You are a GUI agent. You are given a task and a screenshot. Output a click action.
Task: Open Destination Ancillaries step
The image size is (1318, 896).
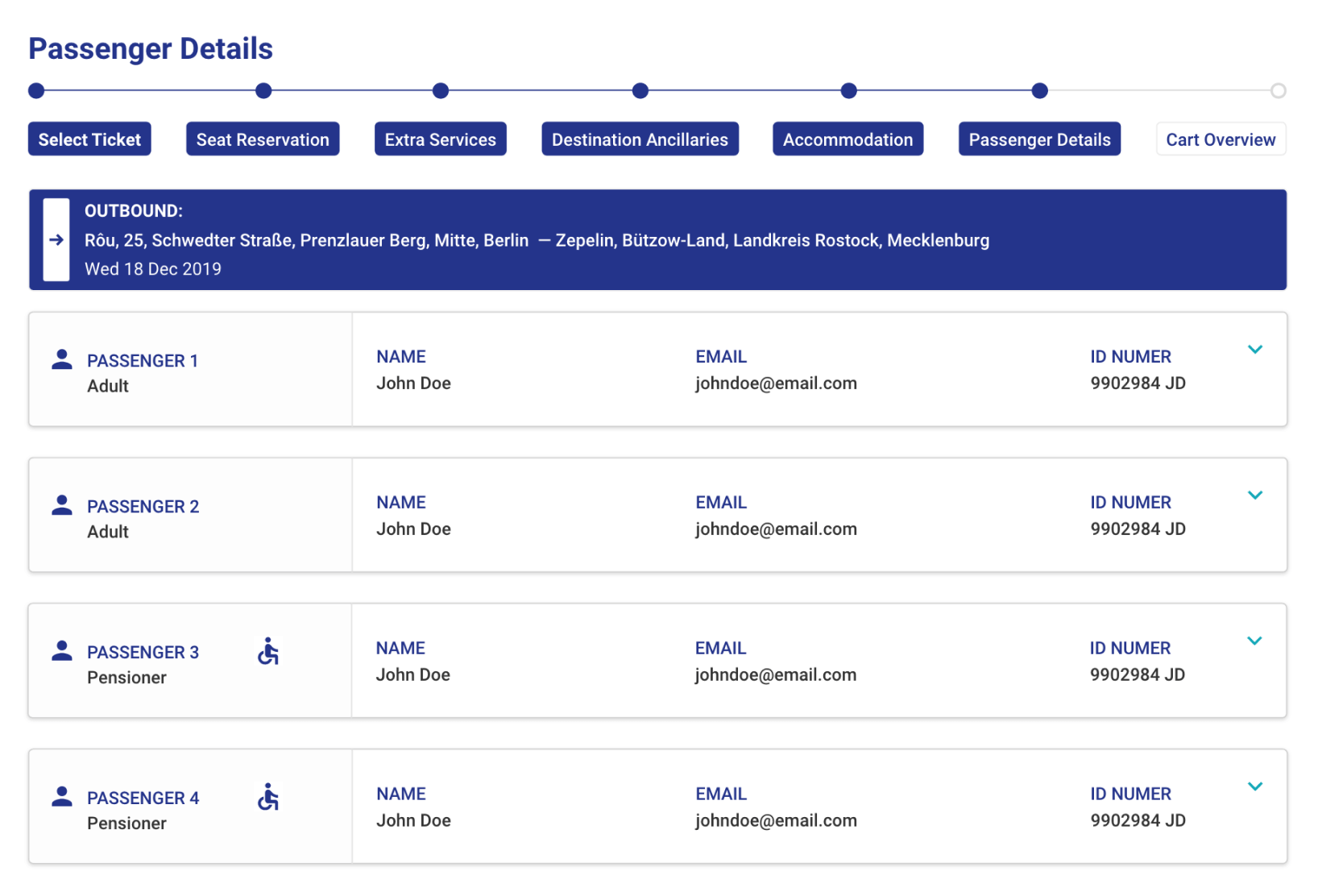[640, 139]
